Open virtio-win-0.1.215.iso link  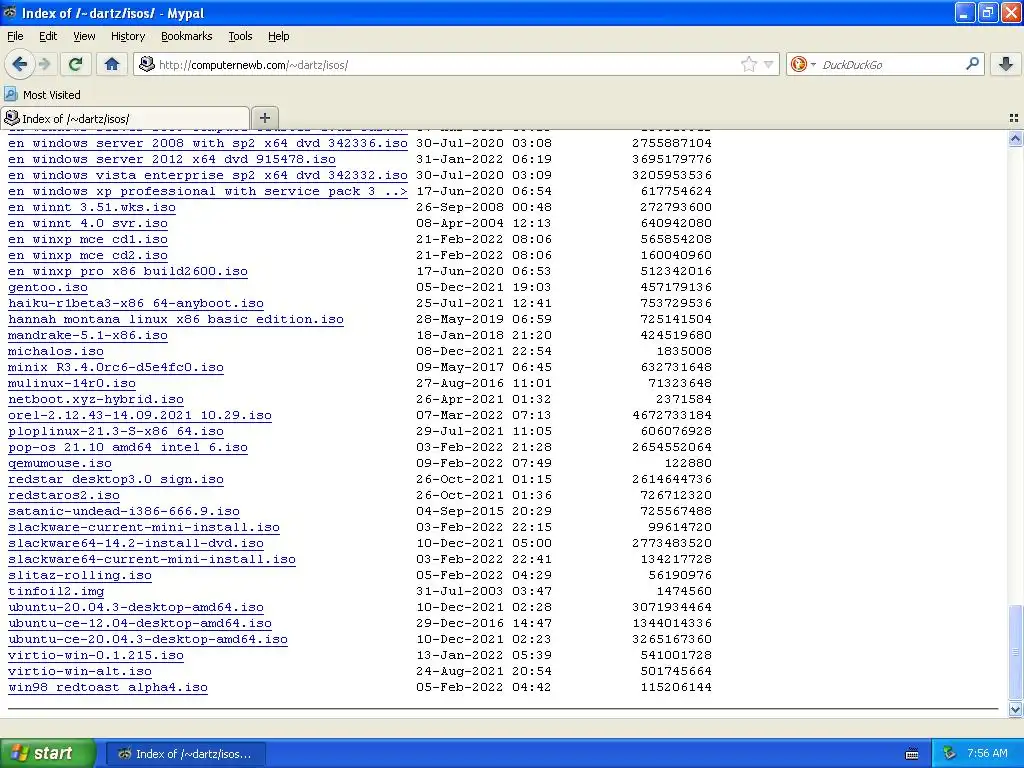pyautogui.click(x=96, y=655)
